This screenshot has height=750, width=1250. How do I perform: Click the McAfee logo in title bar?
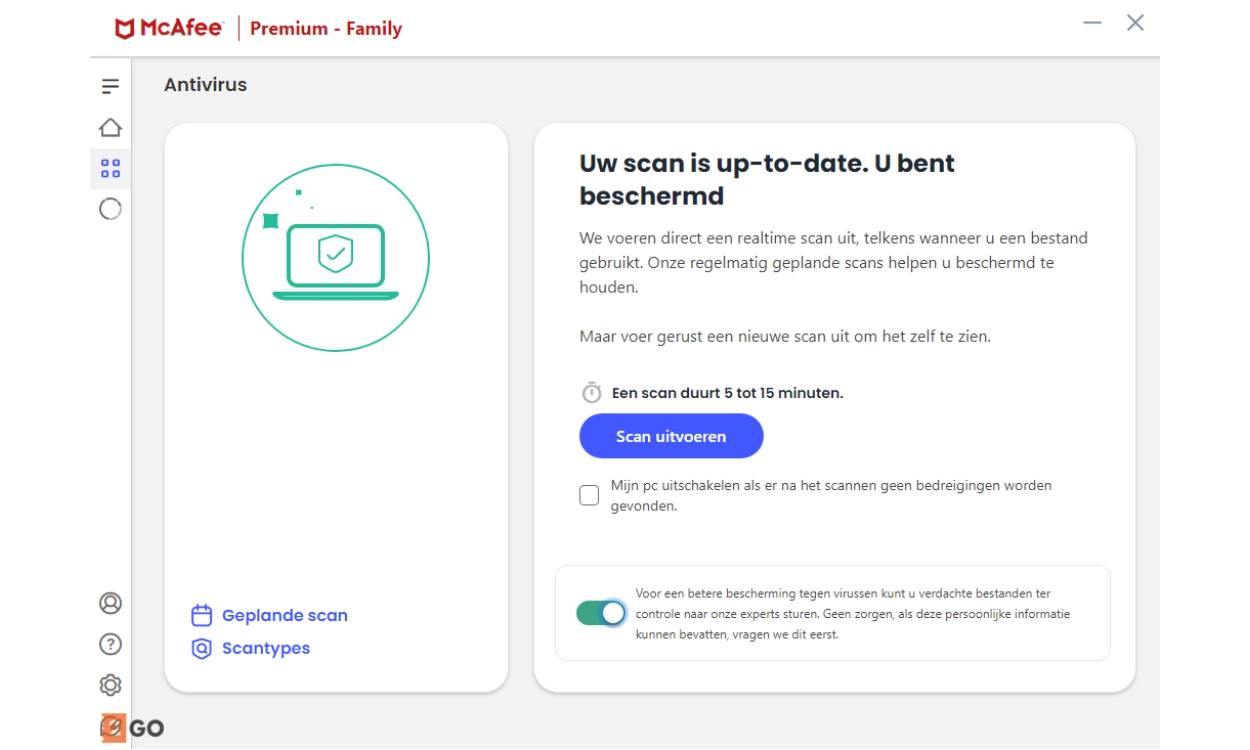point(169,28)
